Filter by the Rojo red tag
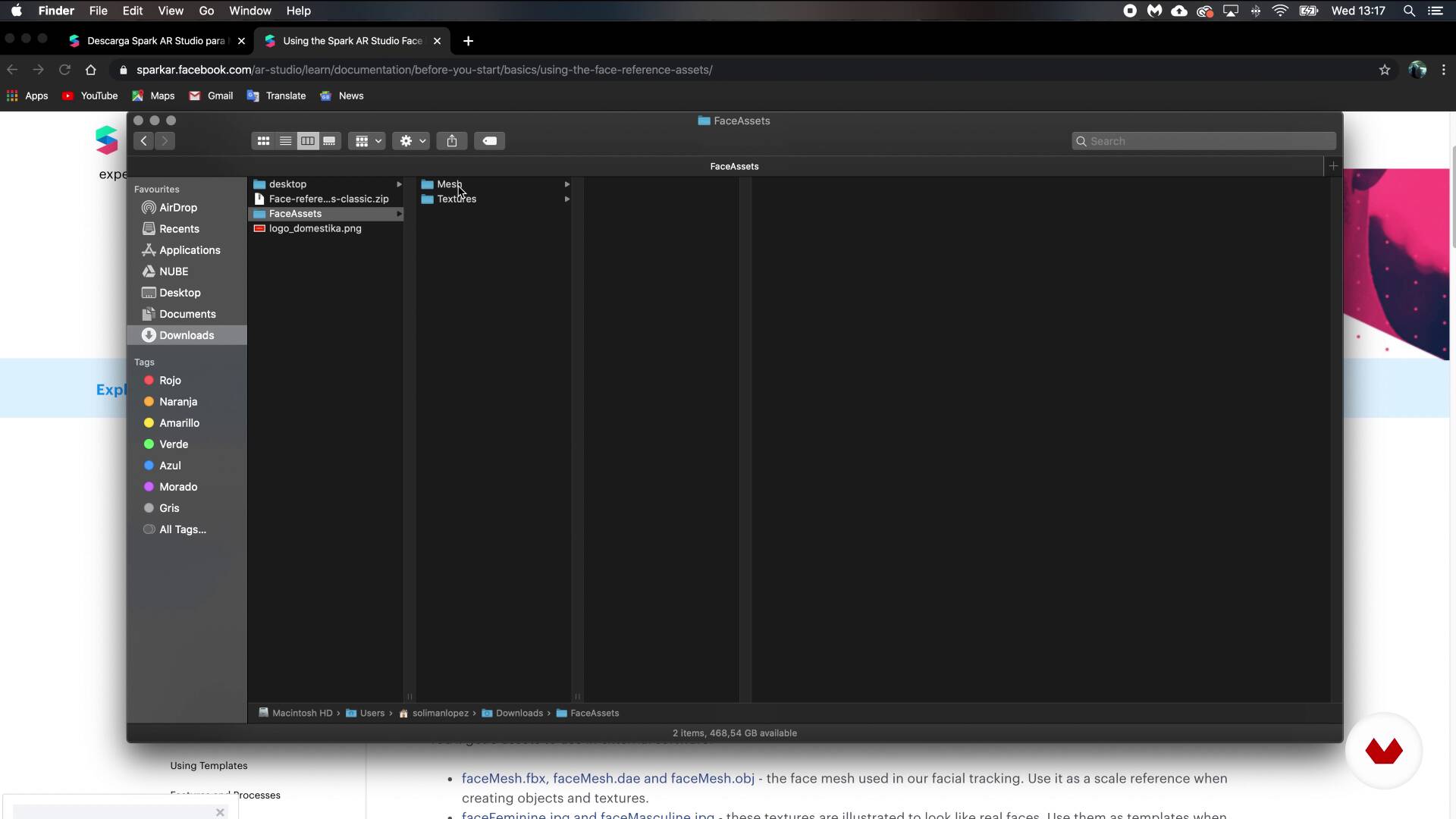Viewport: 1456px width, 819px height. (x=169, y=381)
